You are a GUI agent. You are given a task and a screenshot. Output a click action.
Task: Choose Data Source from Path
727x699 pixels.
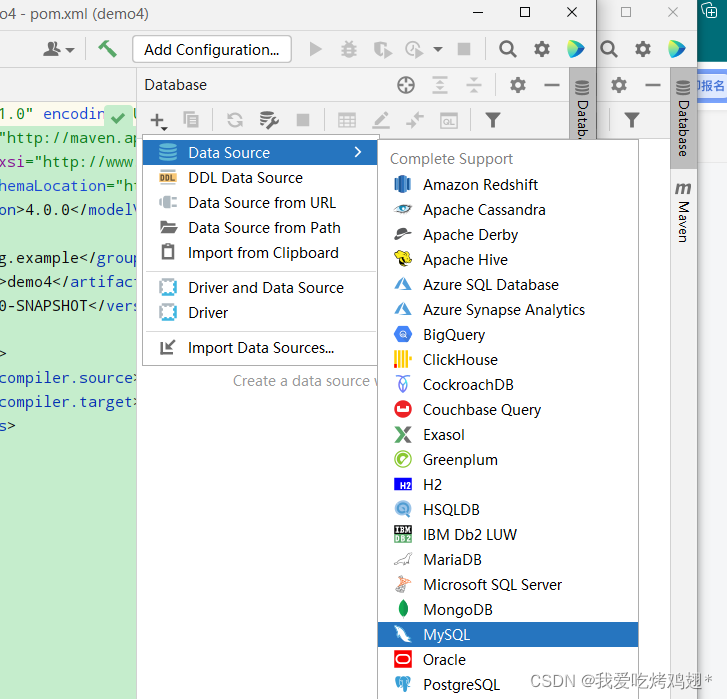260,228
